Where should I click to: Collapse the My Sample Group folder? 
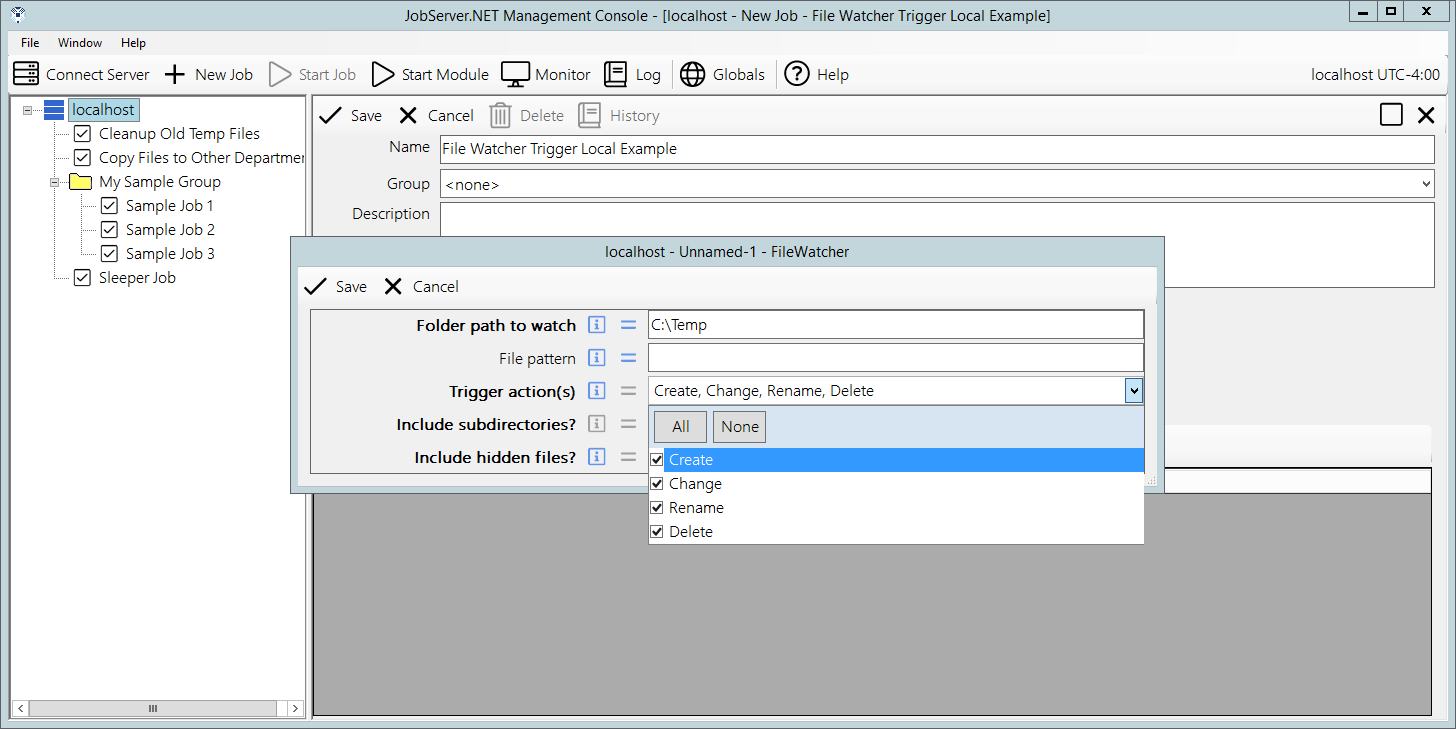click(x=55, y=182)
